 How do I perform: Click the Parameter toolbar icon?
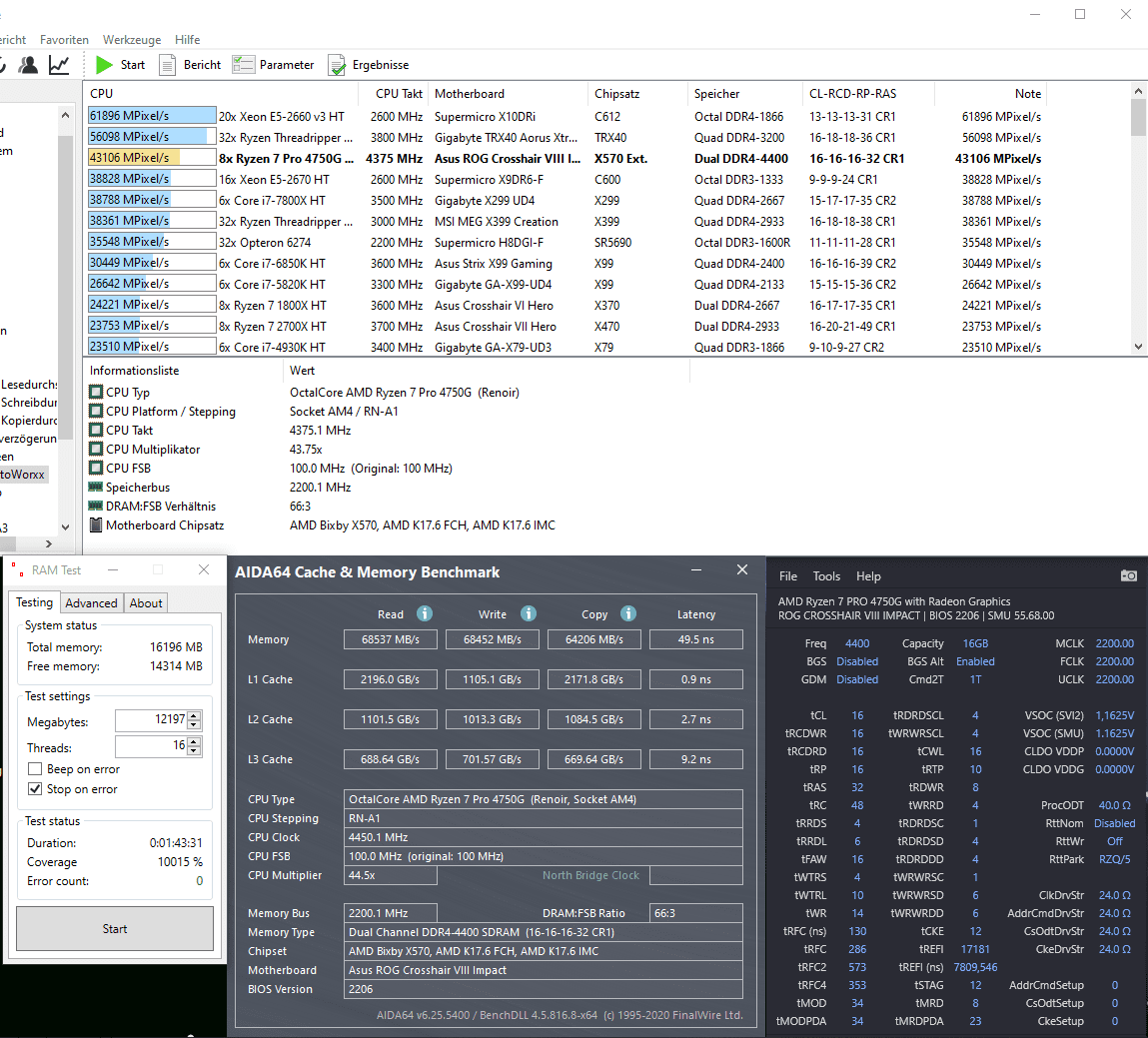[x=243, y=64]
